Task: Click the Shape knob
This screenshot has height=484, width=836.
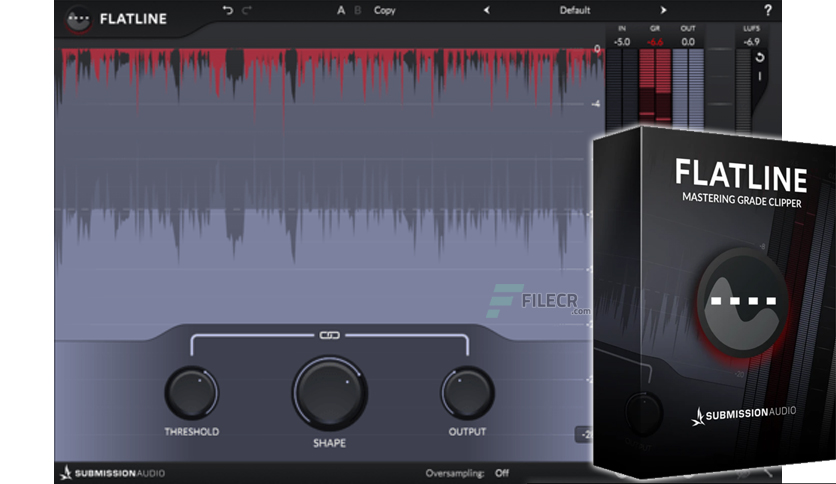Action: click(x=329, y=393)
